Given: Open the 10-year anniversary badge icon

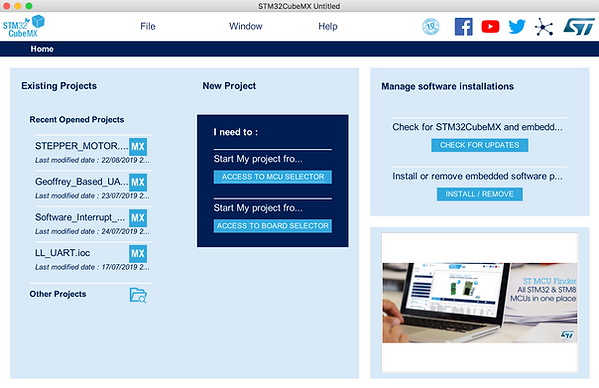Looking at the screenshot, I should pos(431,26).
